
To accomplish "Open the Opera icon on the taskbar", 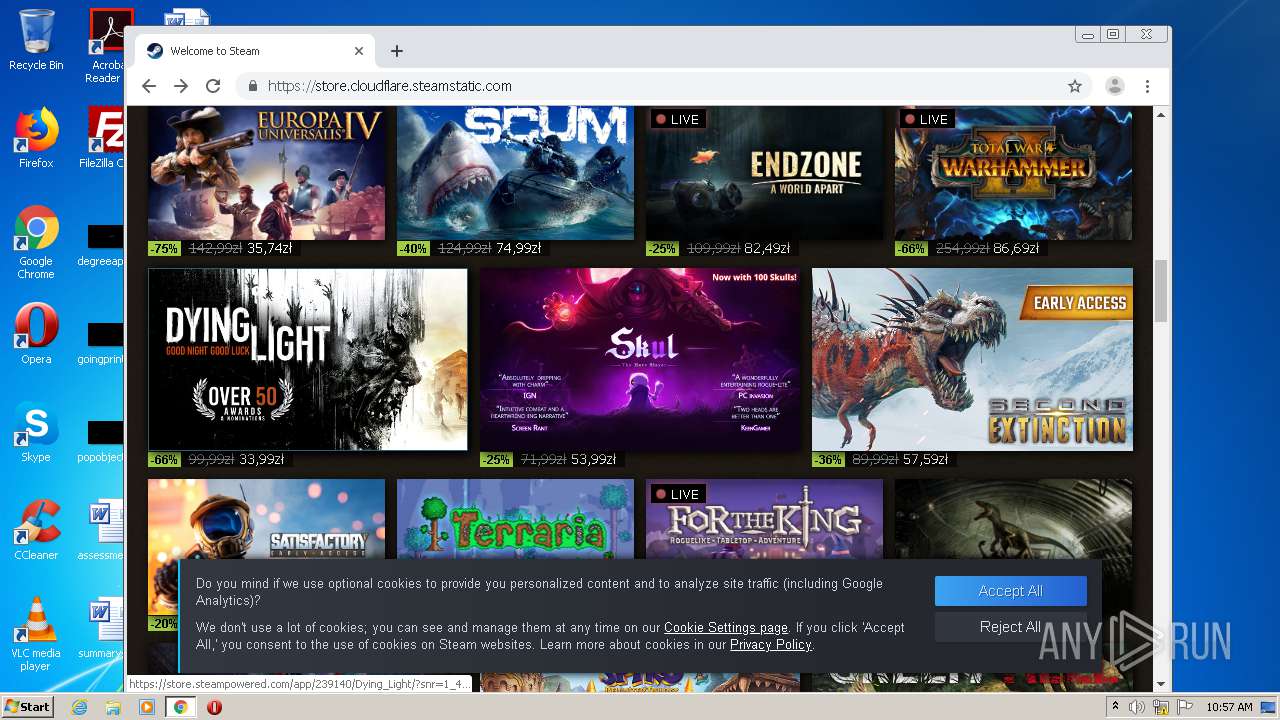I will pyautogui.click(x=214, y=707).
